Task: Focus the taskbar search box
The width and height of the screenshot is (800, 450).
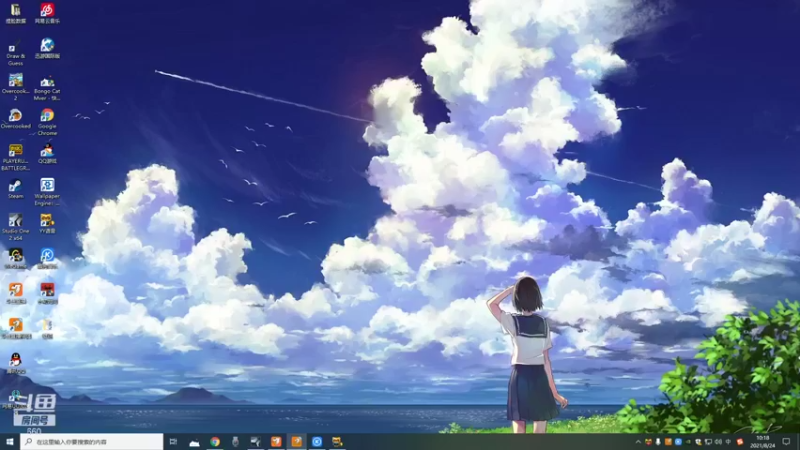Action: click(x=92, y=441)
